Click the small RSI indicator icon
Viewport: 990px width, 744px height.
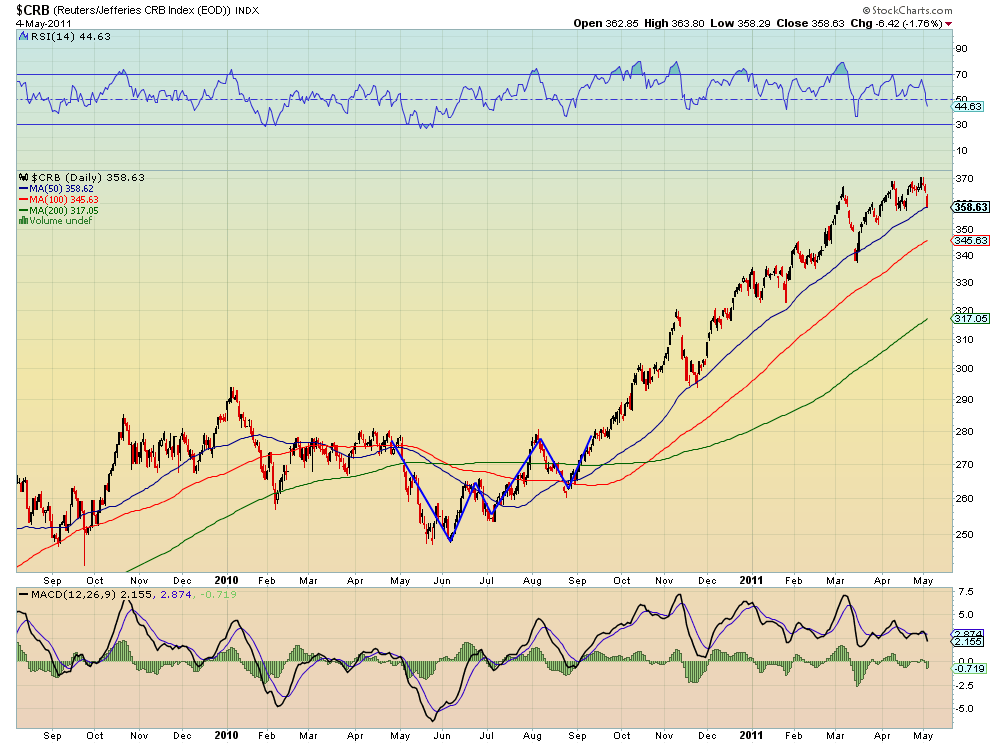tap(24, 37)
